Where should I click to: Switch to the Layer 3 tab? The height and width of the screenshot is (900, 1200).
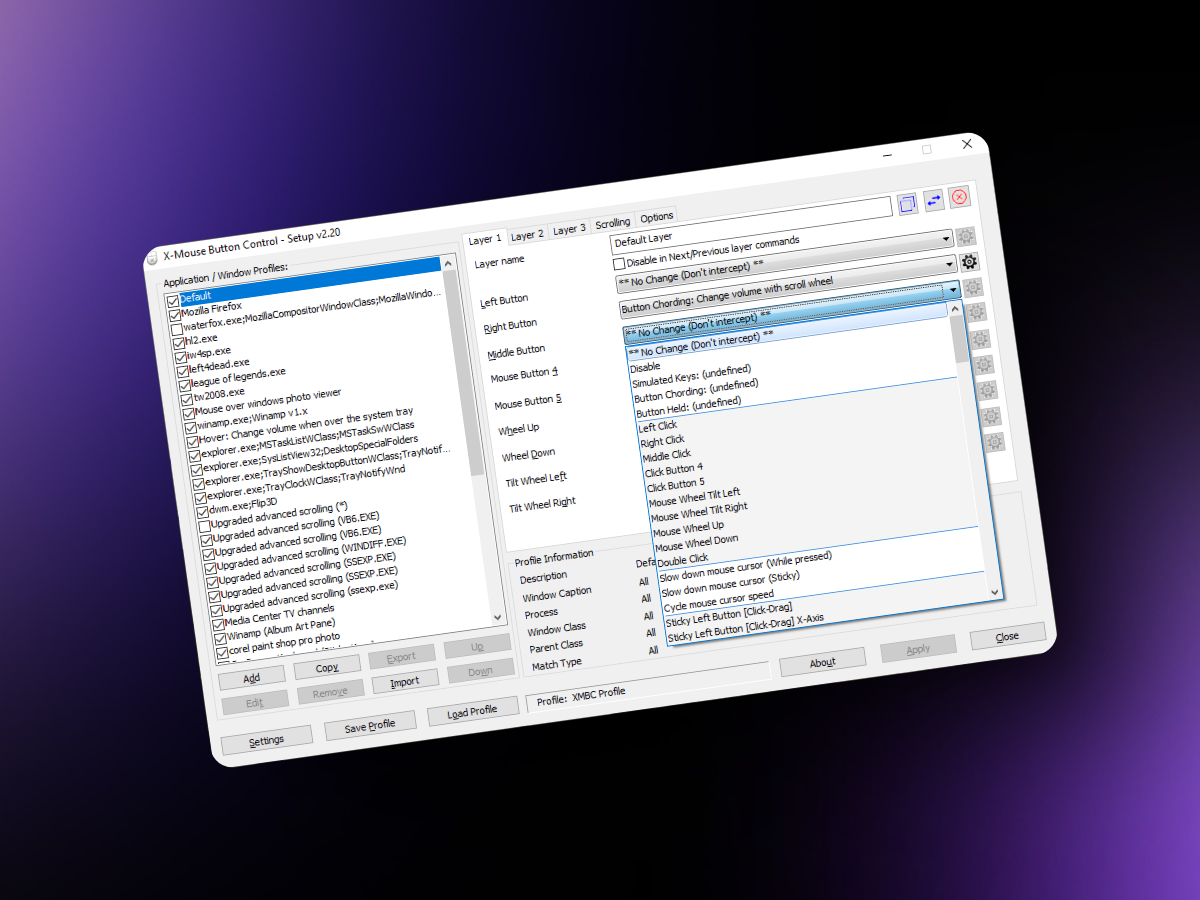pos(570,229)
